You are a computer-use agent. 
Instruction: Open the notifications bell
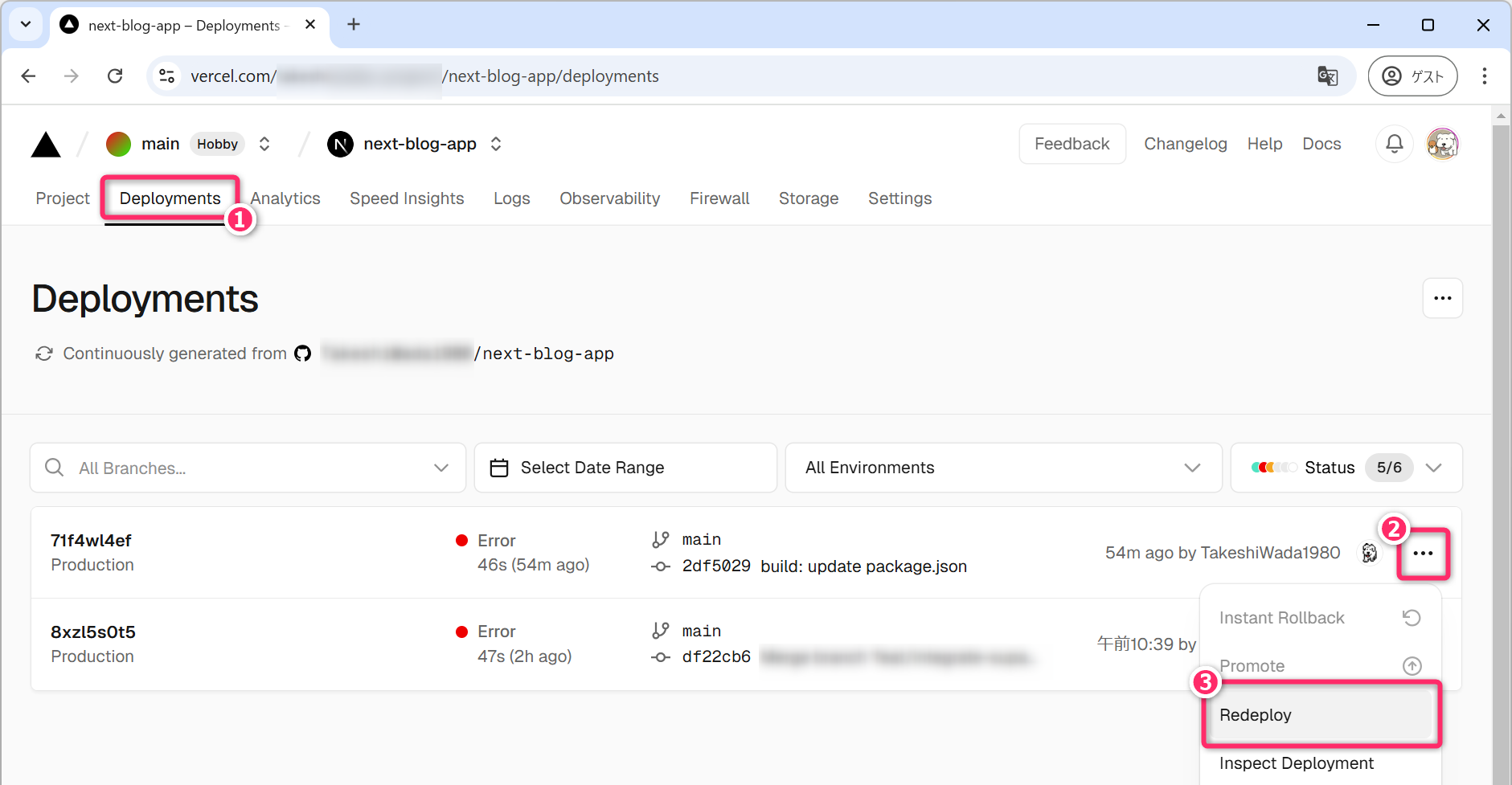1394,144
